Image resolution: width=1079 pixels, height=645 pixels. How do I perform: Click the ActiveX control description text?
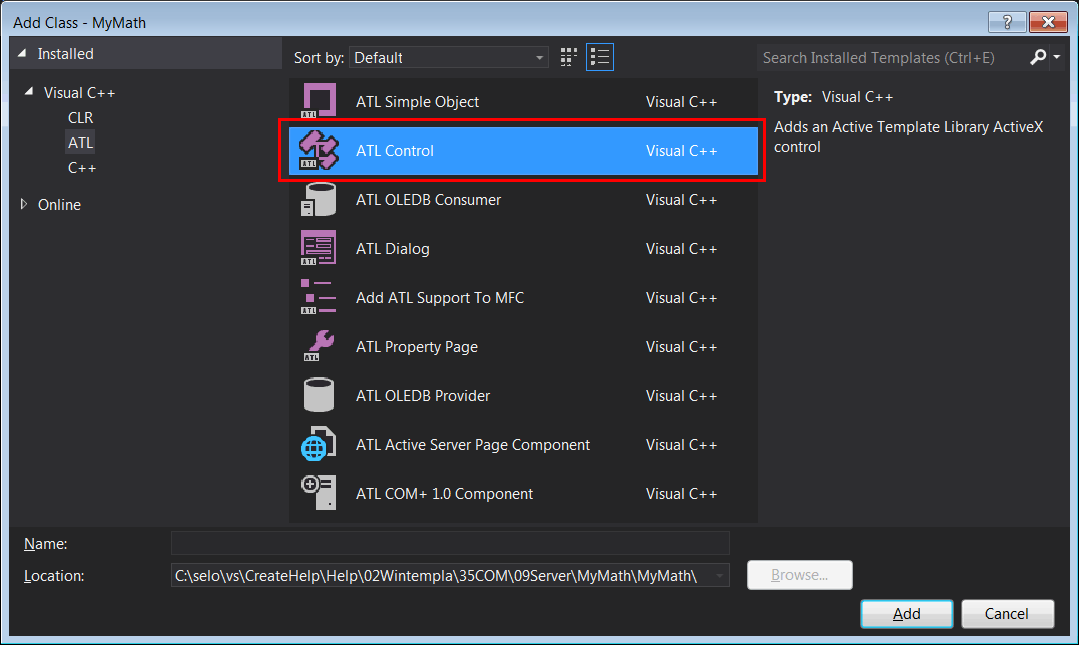coord(908,136)
